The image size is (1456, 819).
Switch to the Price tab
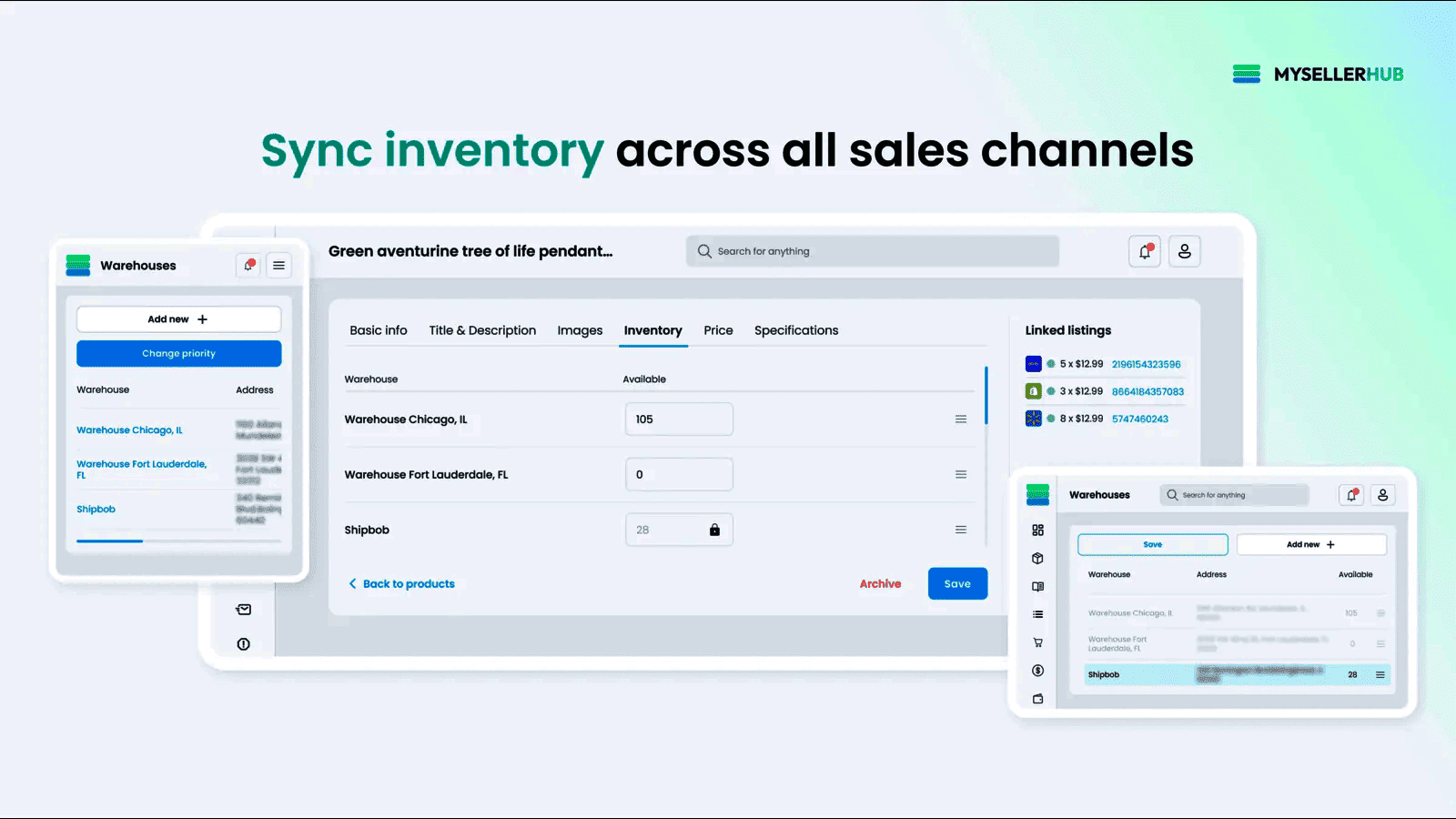click(x=718, y=330)
